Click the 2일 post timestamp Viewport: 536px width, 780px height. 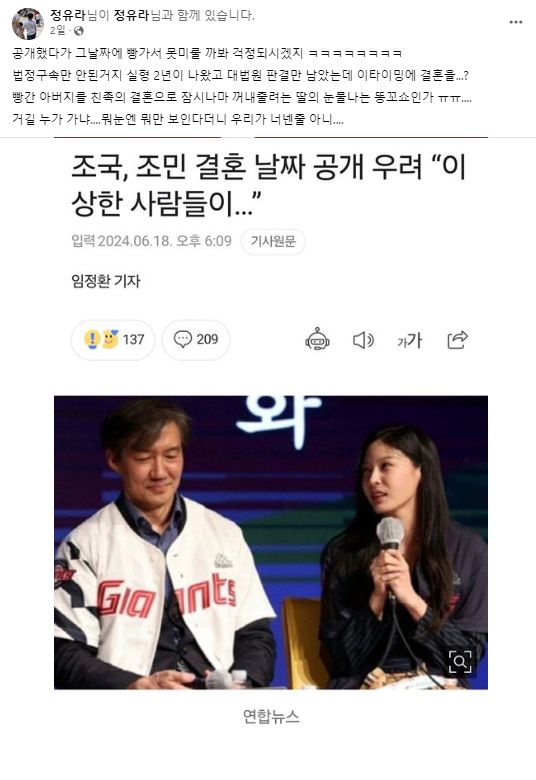point(57,31)
